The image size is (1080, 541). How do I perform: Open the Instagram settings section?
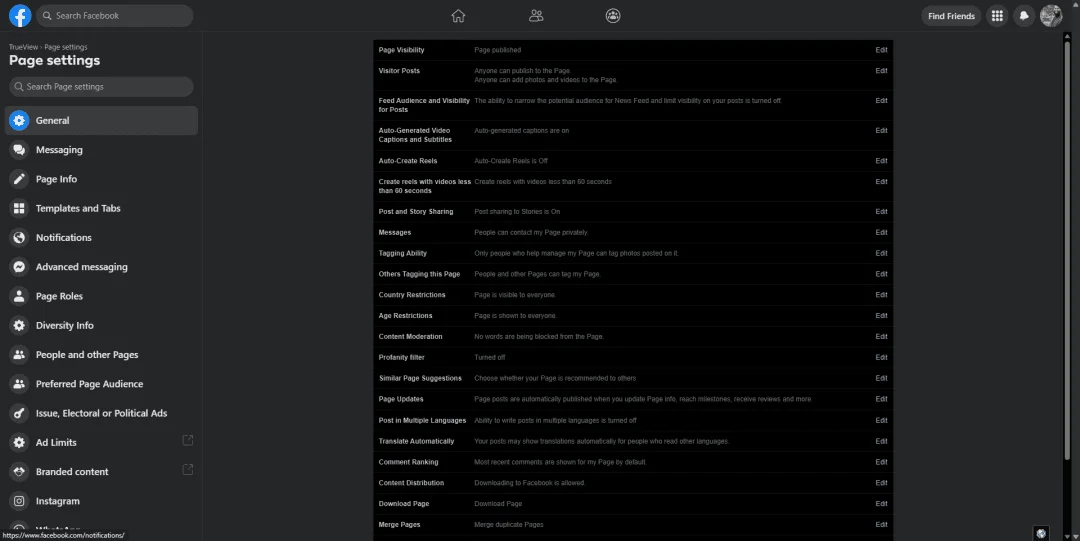click(x=101, y=501)
